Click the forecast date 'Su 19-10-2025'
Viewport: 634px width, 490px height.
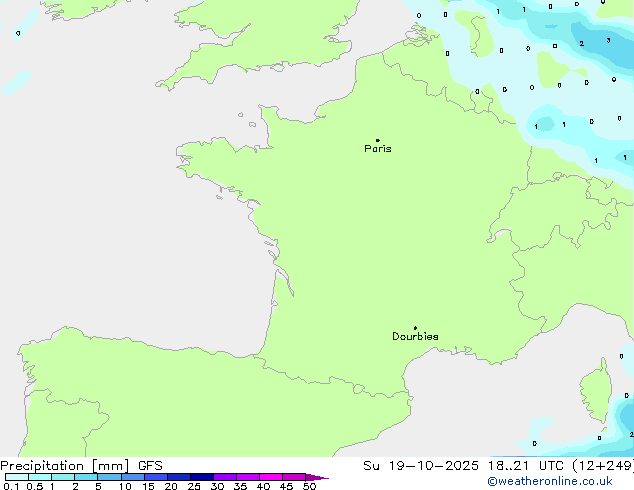(421, 466)
